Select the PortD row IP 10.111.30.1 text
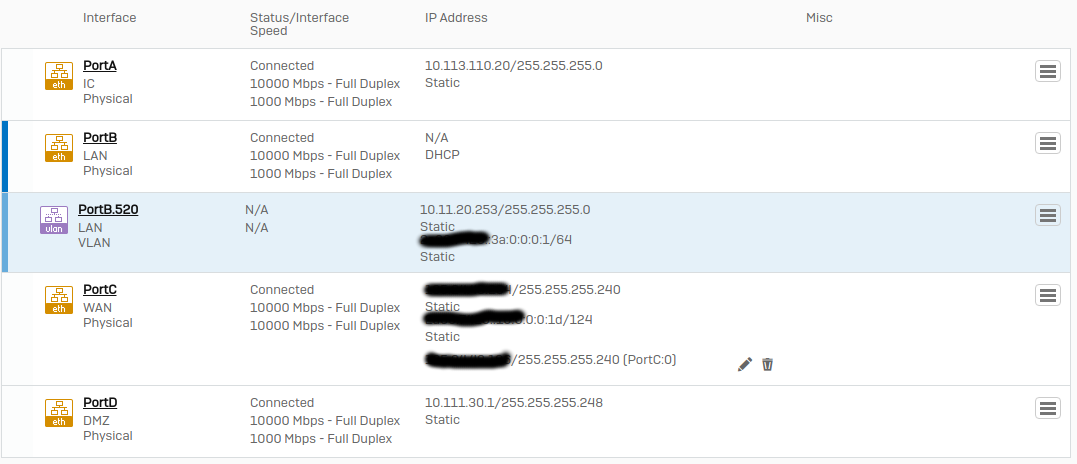This screenshot has height=464, width=1077. coord(461,403)
